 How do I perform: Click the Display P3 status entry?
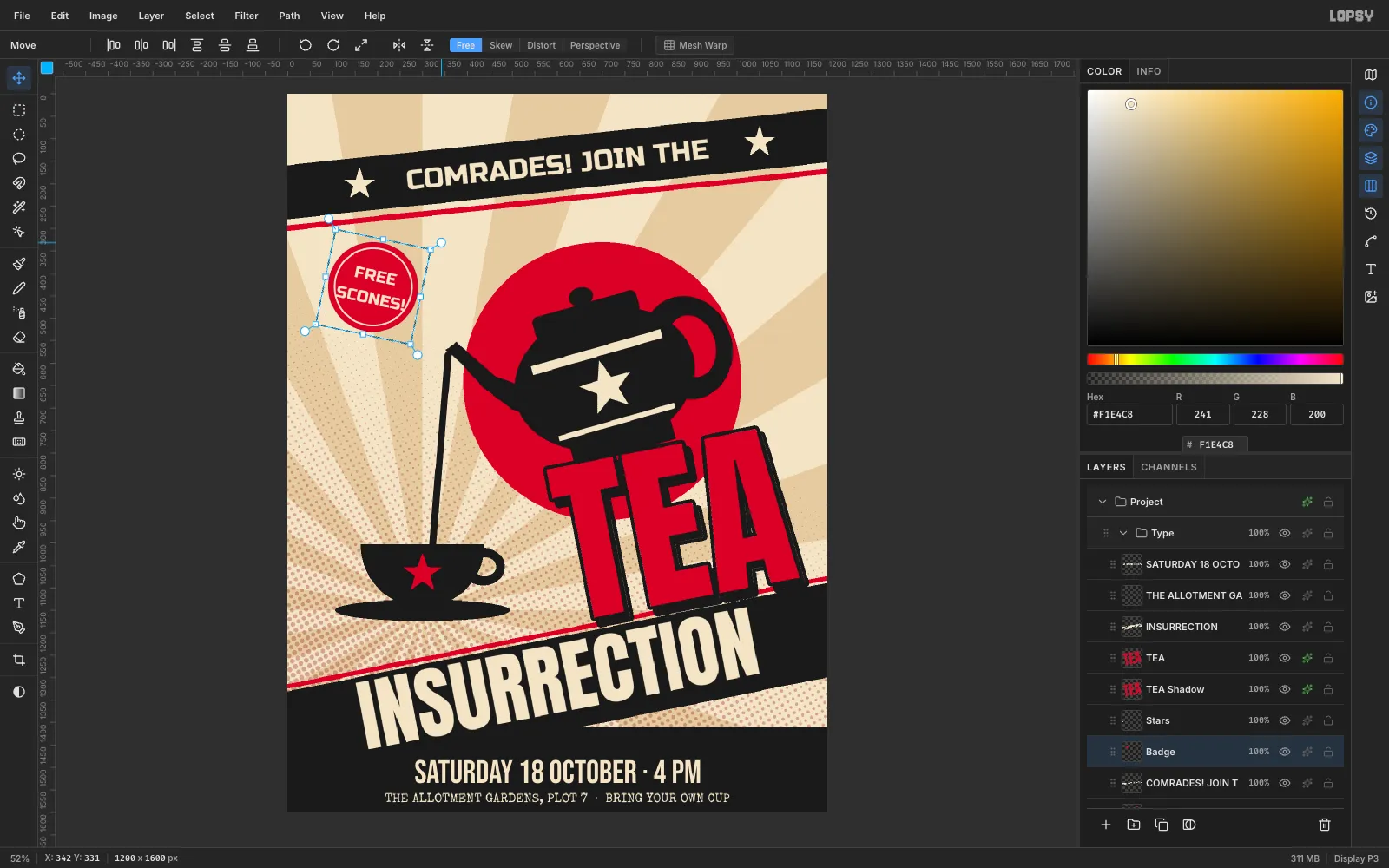click(1356, 858)
